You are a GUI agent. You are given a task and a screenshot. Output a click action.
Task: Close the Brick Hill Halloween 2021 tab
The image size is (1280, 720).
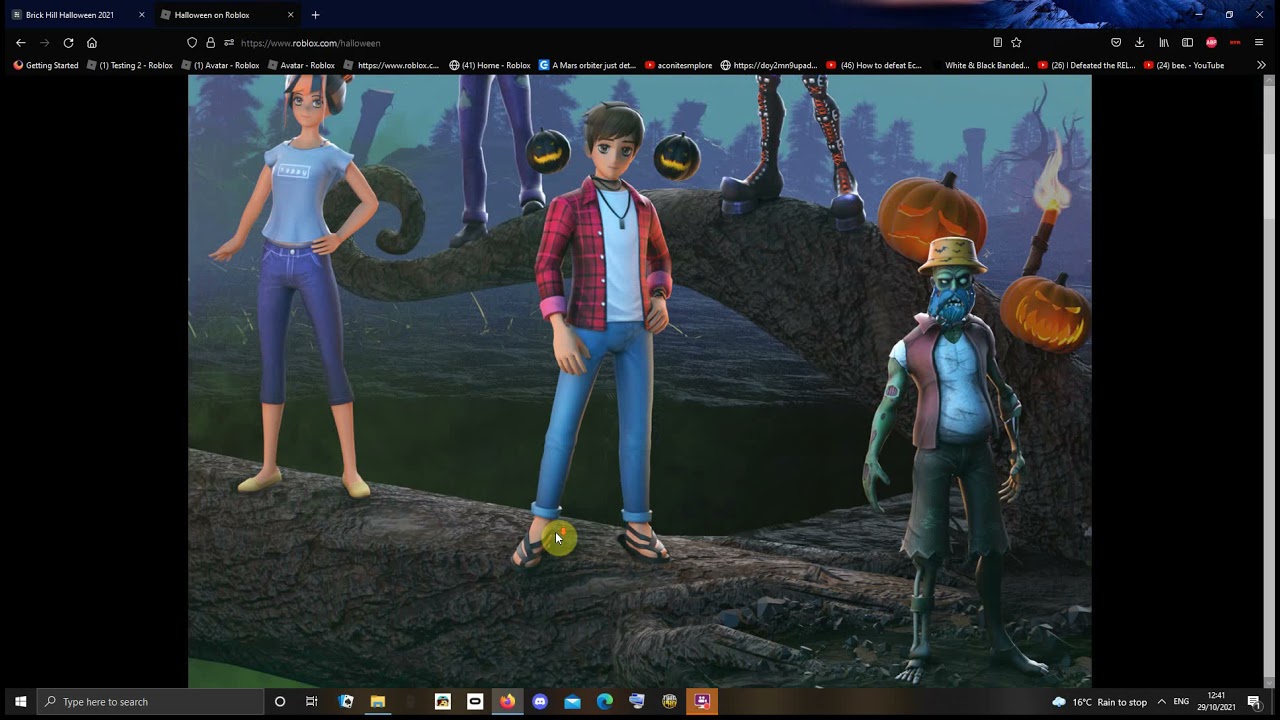coord(141,15)
